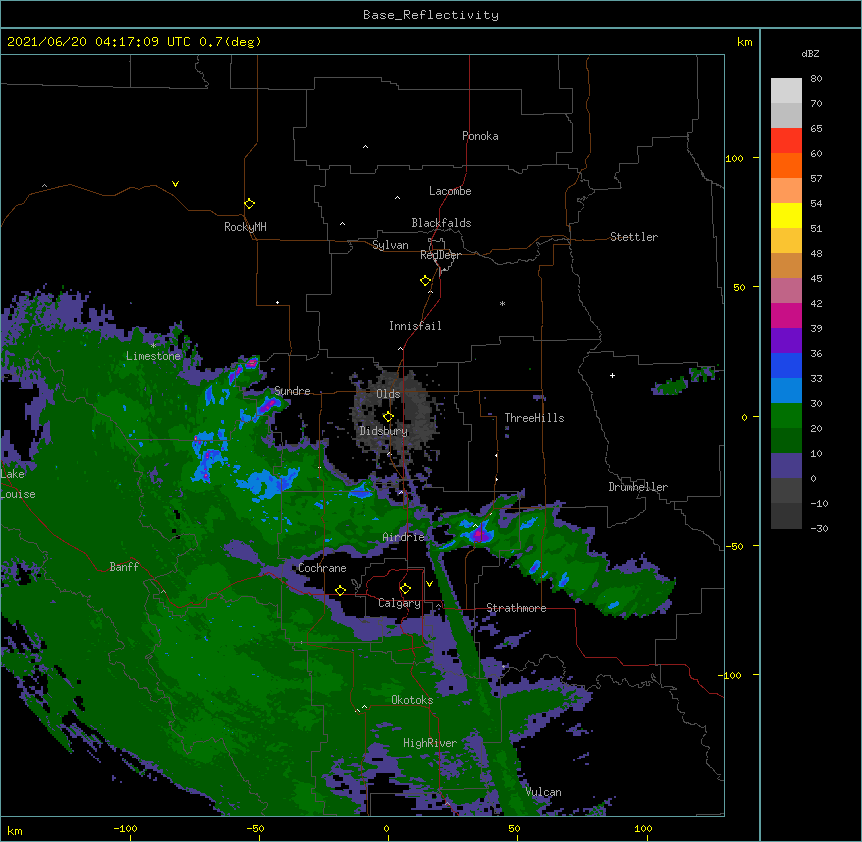862x842 pixels.
Task: Select the purple 36-39 dBZ legend swatch
Action: (786, 341)
